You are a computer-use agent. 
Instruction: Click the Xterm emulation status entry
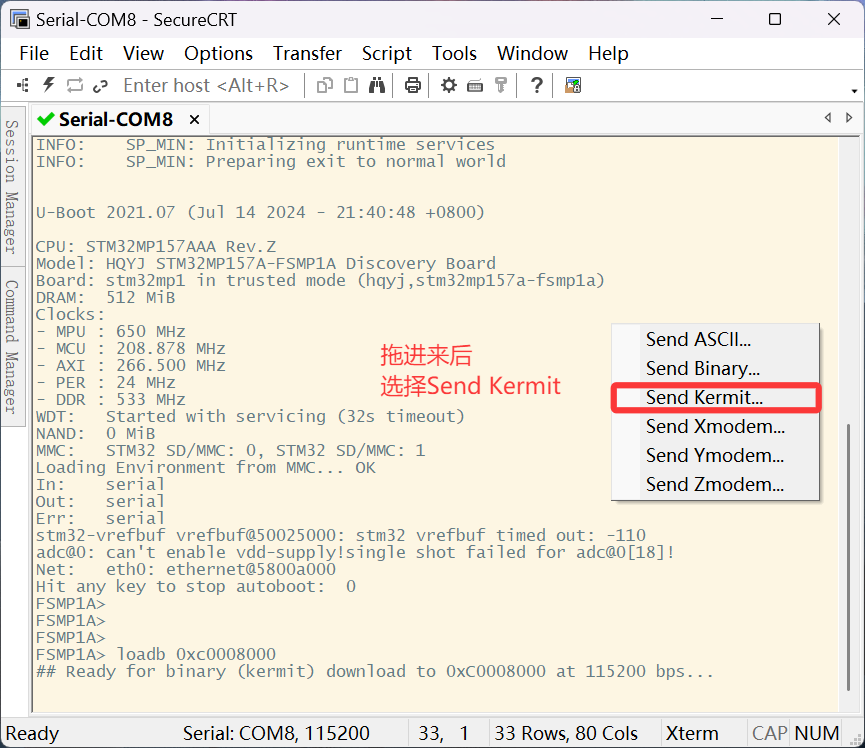coord(692,733)
